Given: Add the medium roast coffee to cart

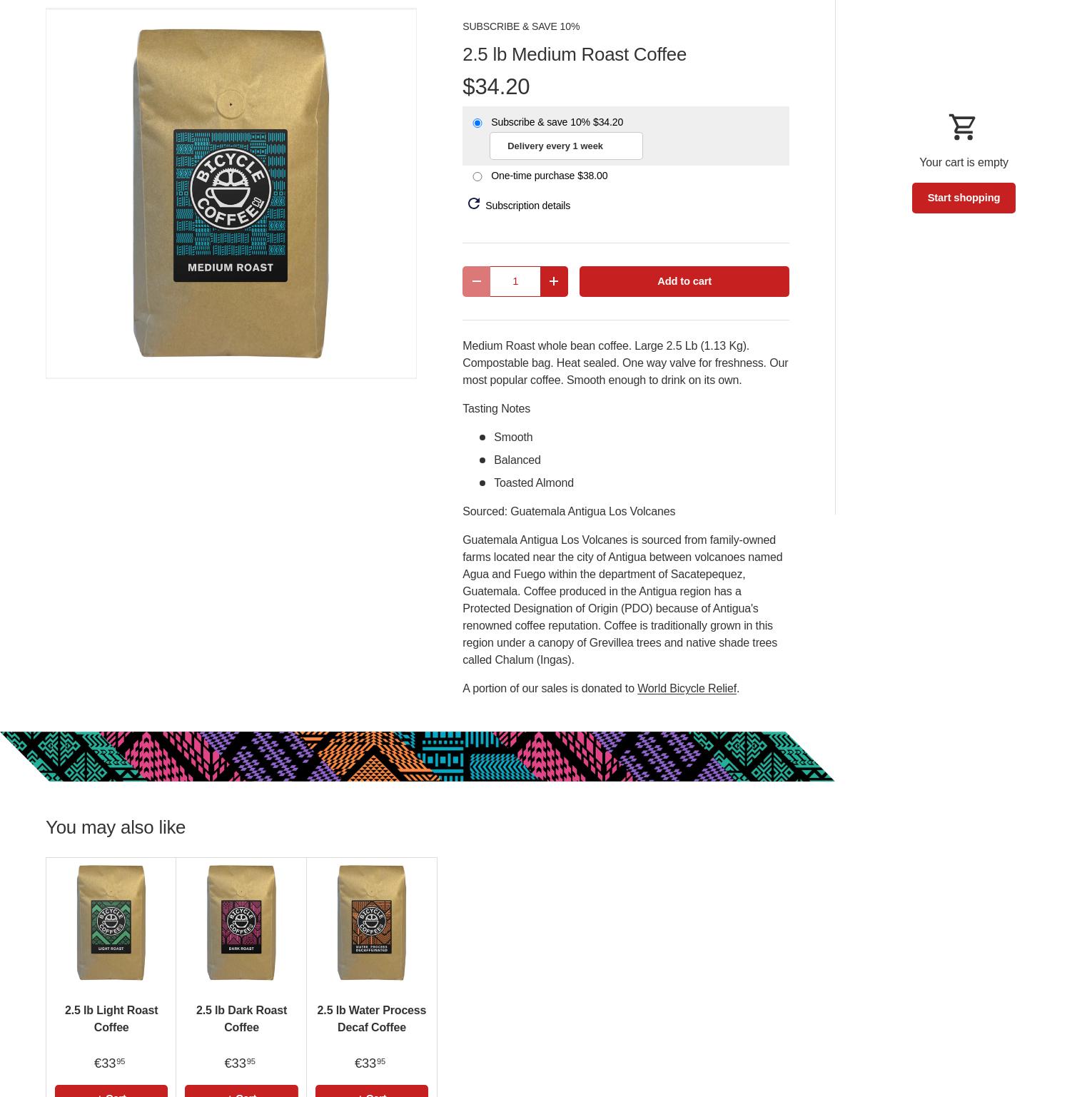Looking at the screenshot, I should click(x=684, y=281).
